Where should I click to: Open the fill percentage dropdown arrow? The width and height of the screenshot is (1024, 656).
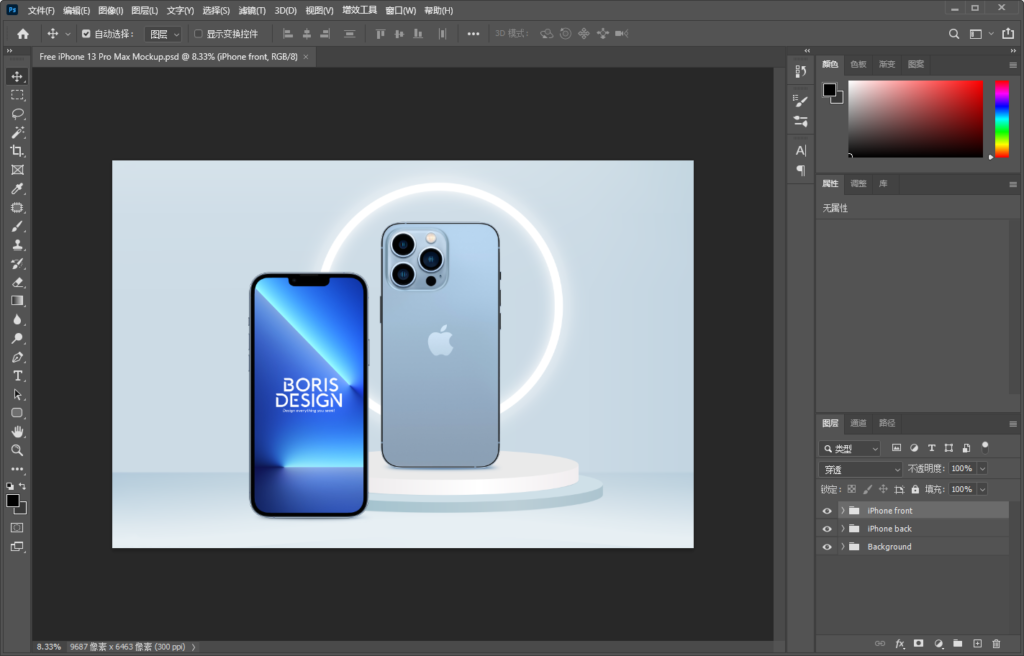[x=982, y=489]
